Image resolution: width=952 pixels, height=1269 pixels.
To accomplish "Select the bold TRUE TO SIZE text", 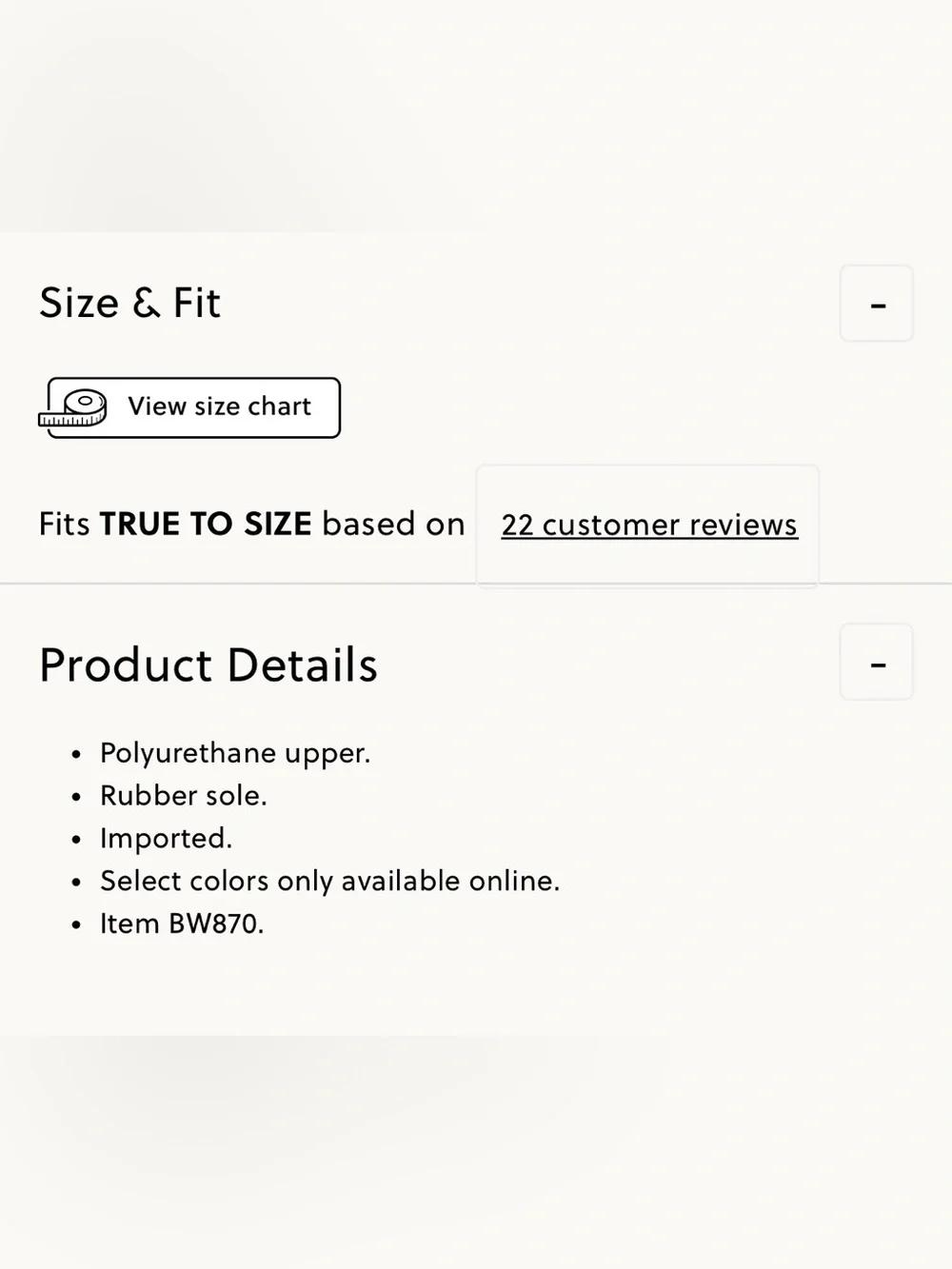I will [x=206, y=524].
